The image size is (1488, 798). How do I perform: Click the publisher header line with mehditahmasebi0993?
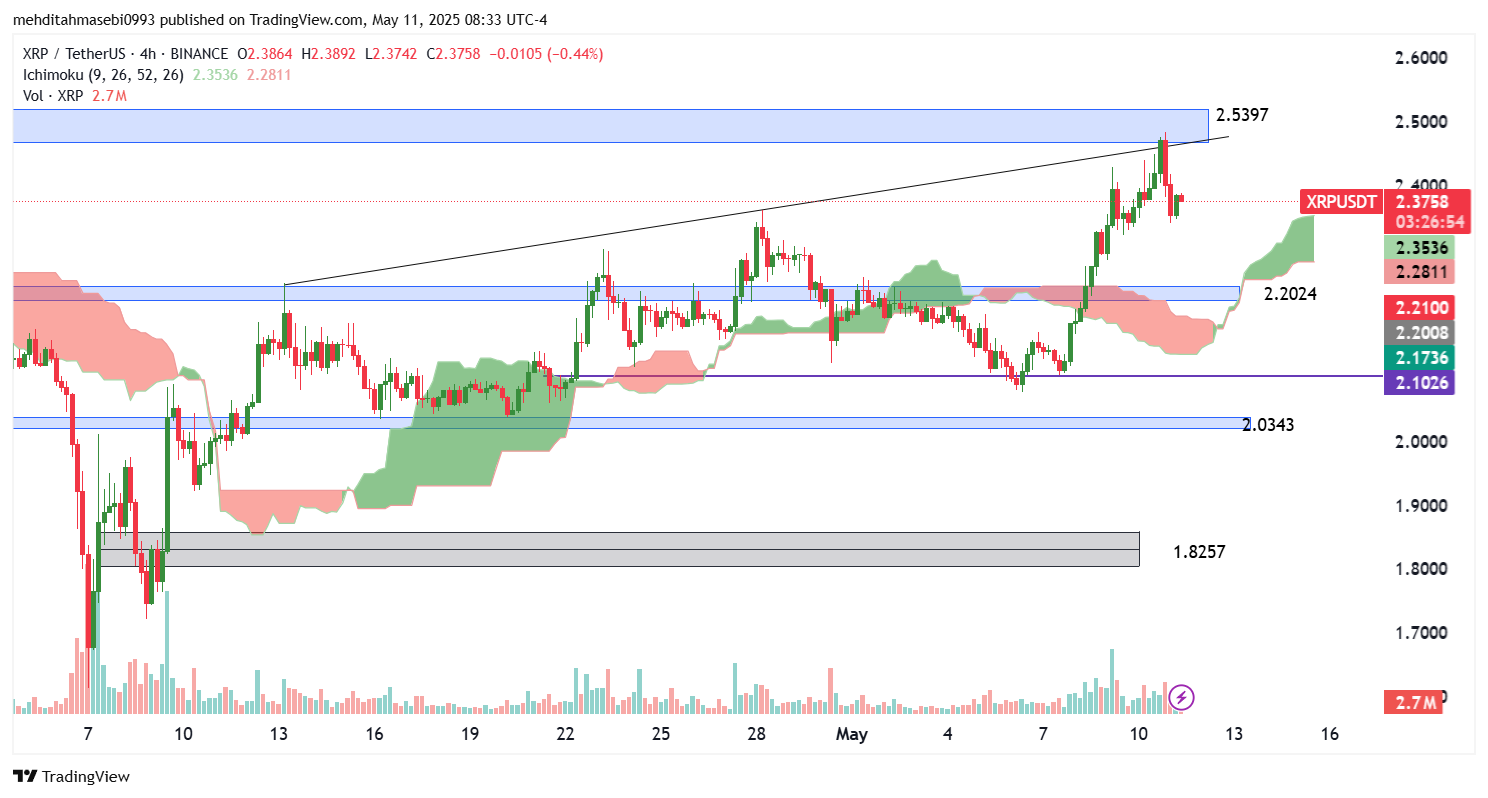click(279, 20)
